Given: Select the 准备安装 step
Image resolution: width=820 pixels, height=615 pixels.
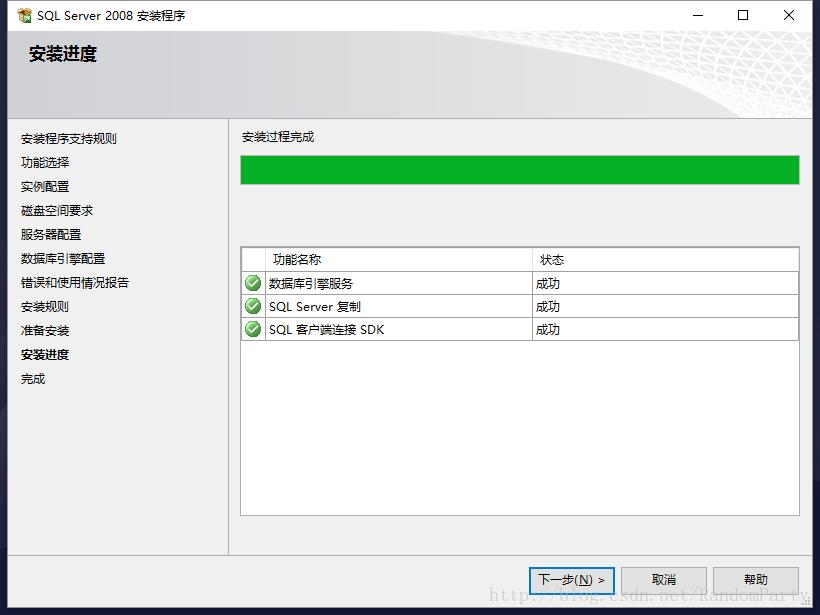Looking at the screenshot, I should (x=45, y=331).
